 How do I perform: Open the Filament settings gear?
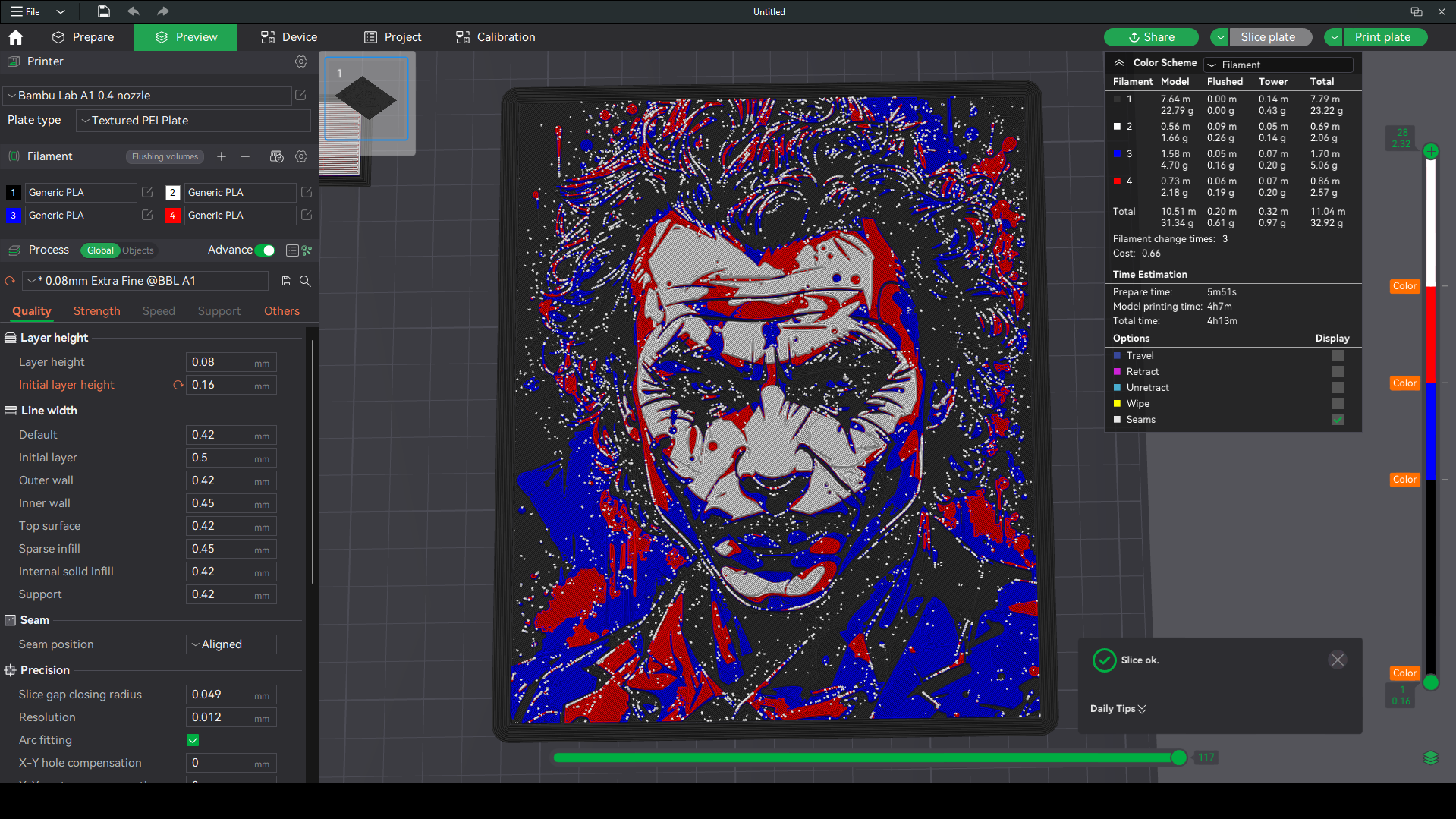pyautogui.click(x=301, y=156)
